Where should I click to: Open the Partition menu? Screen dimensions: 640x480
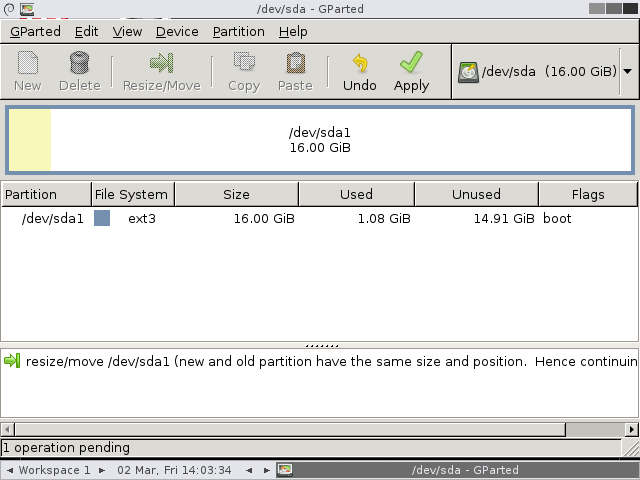click(x=238, y=31)
